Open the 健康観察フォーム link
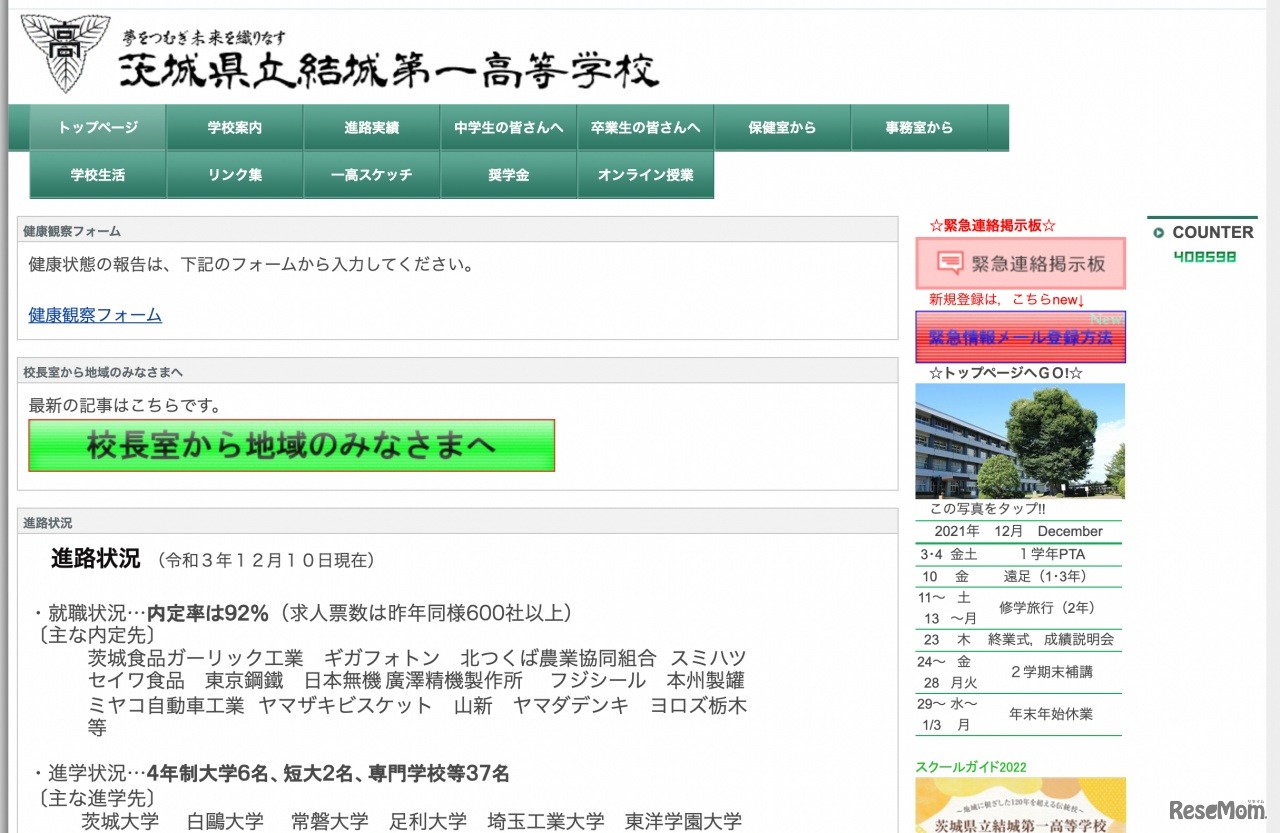This screenshot has height=833, width=1280. [94, 314]
